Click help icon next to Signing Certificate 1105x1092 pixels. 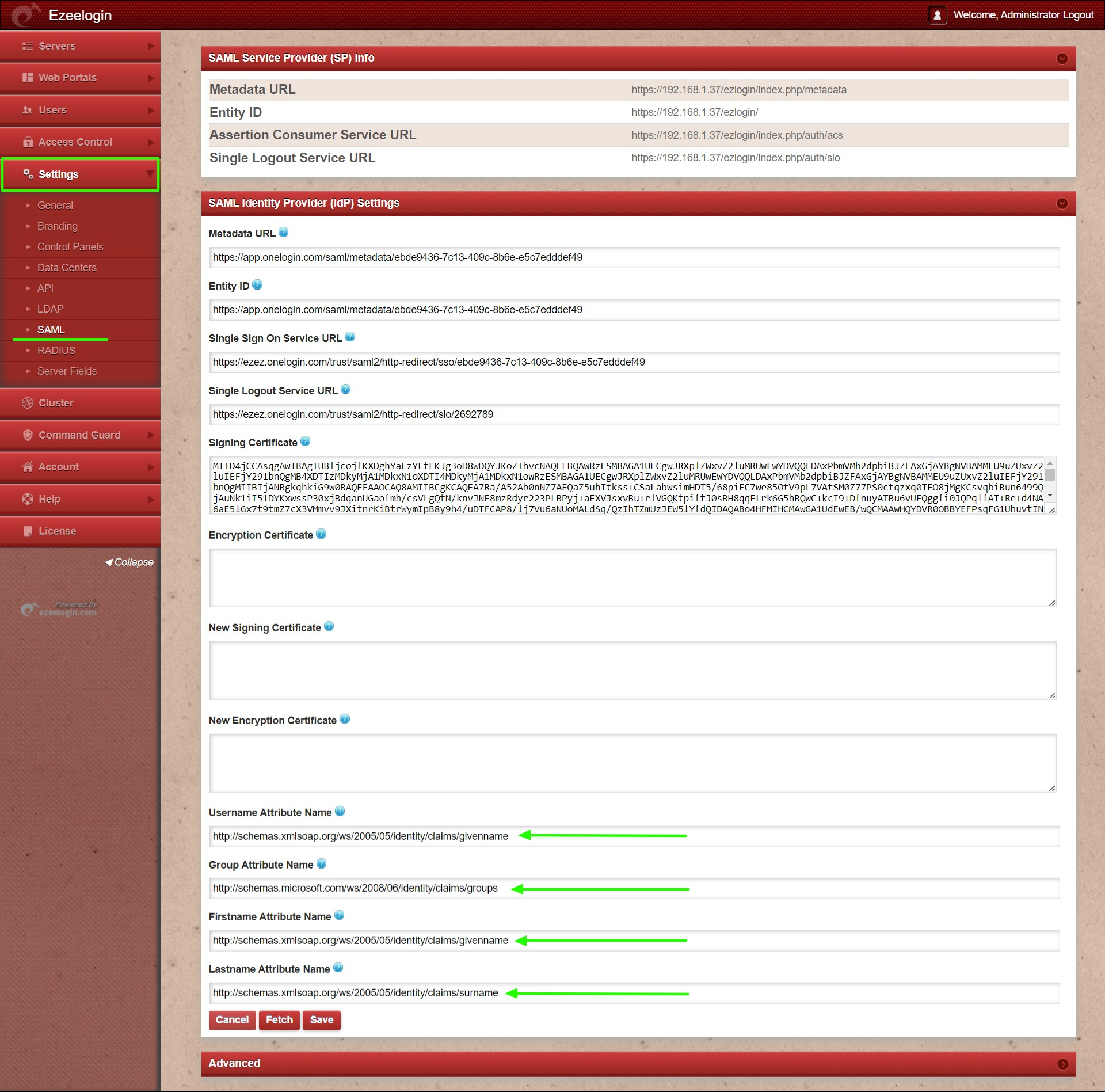point(306,442)
